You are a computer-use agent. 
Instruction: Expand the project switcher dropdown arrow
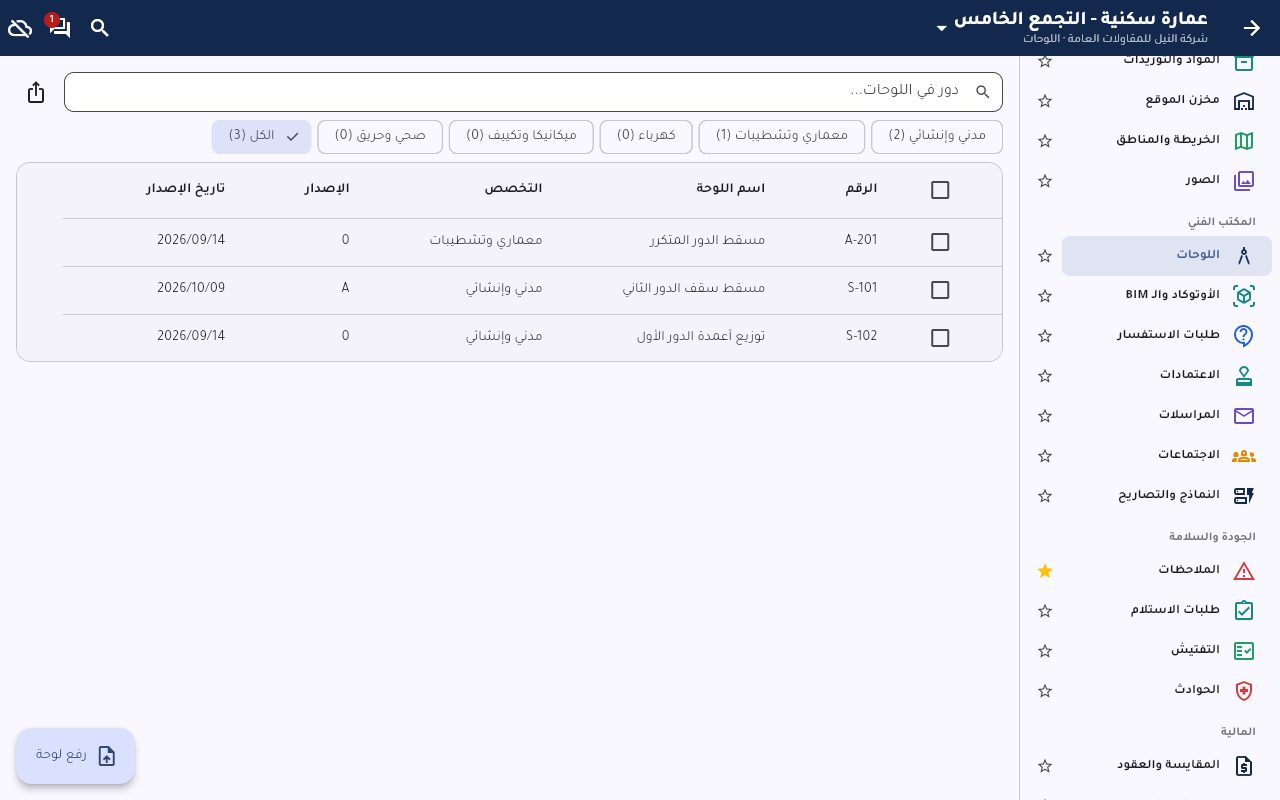941,28
